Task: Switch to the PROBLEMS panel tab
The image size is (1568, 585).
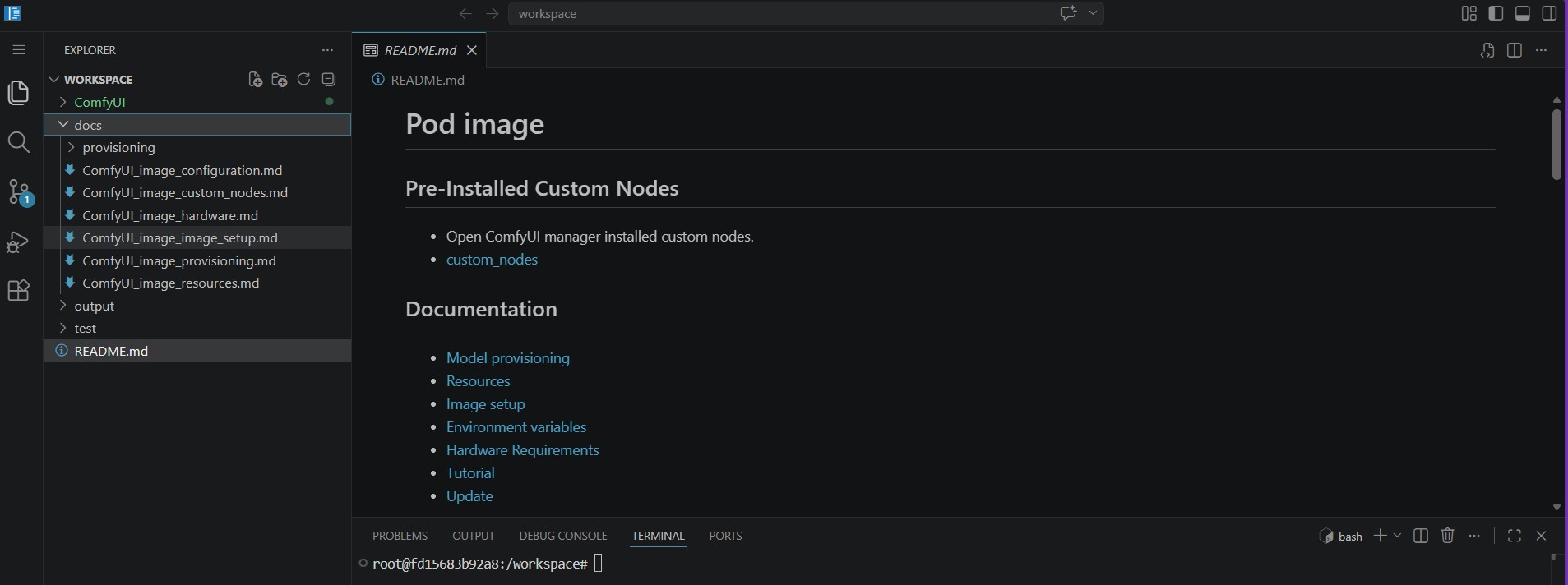Action: 400,536
